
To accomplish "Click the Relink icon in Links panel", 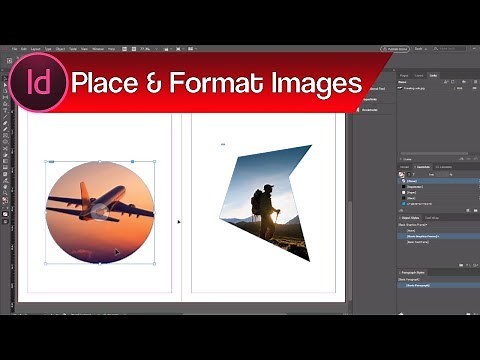I will (461, 159).
